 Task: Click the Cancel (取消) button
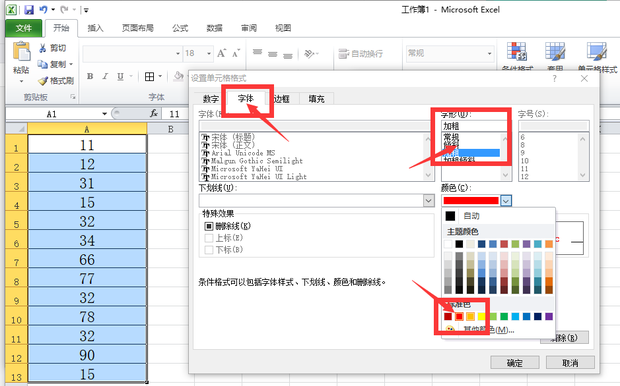coord(570,362)
